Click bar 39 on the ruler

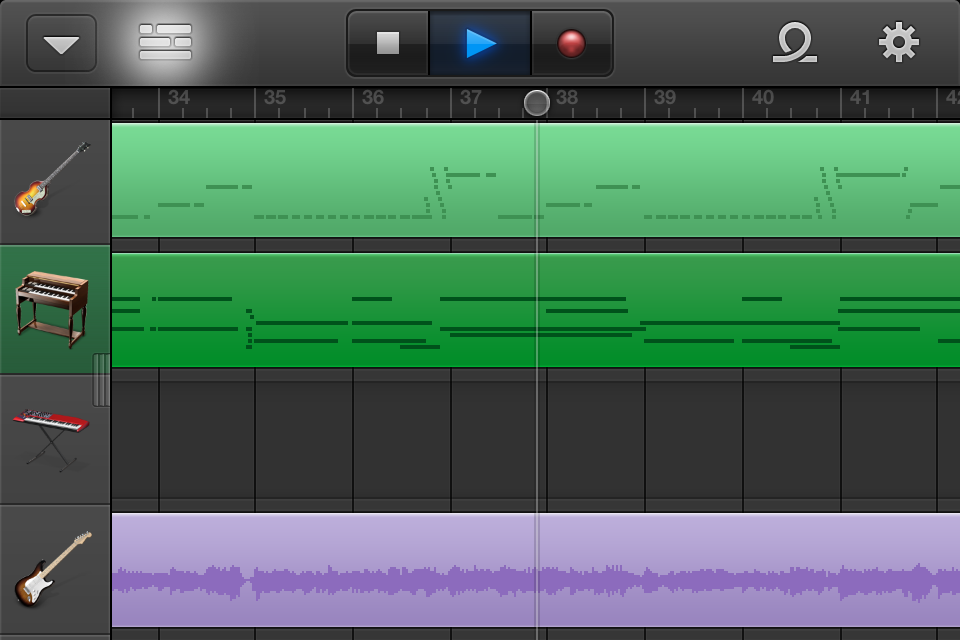tap(665, 97)
